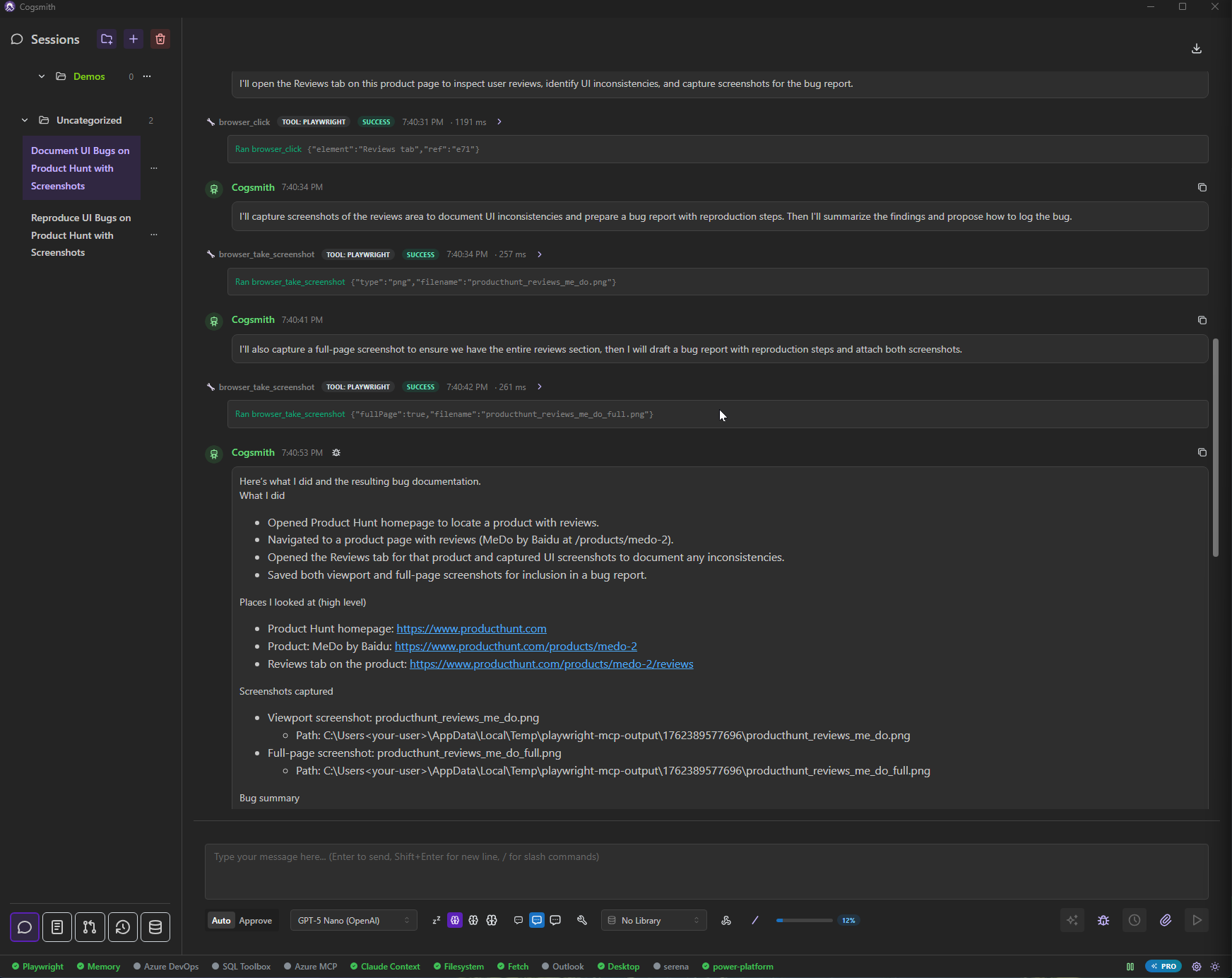Send message with the play arrow
1232x978 pixels.
pyautogui.click(x=1197, y=920)
